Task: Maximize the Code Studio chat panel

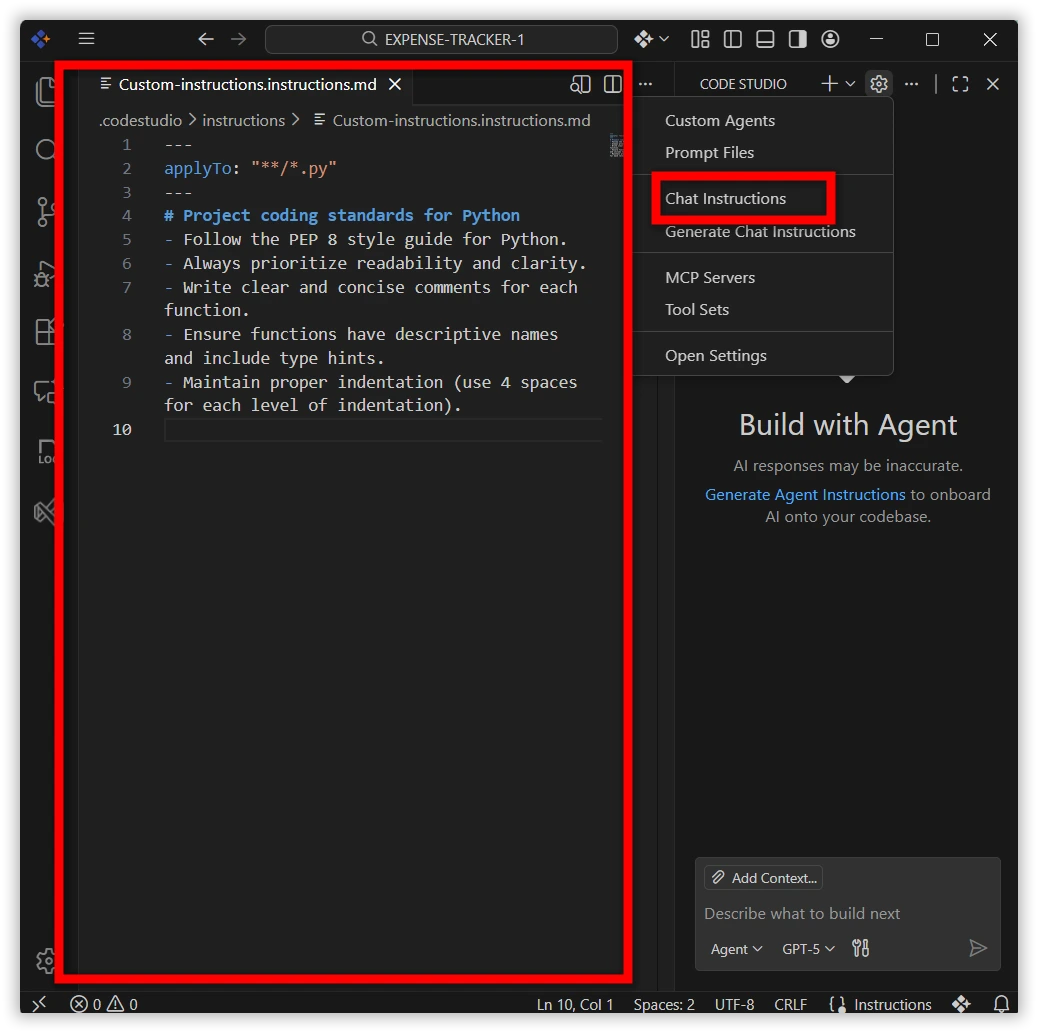Action: pyautogui.click(x=960, y=84)
